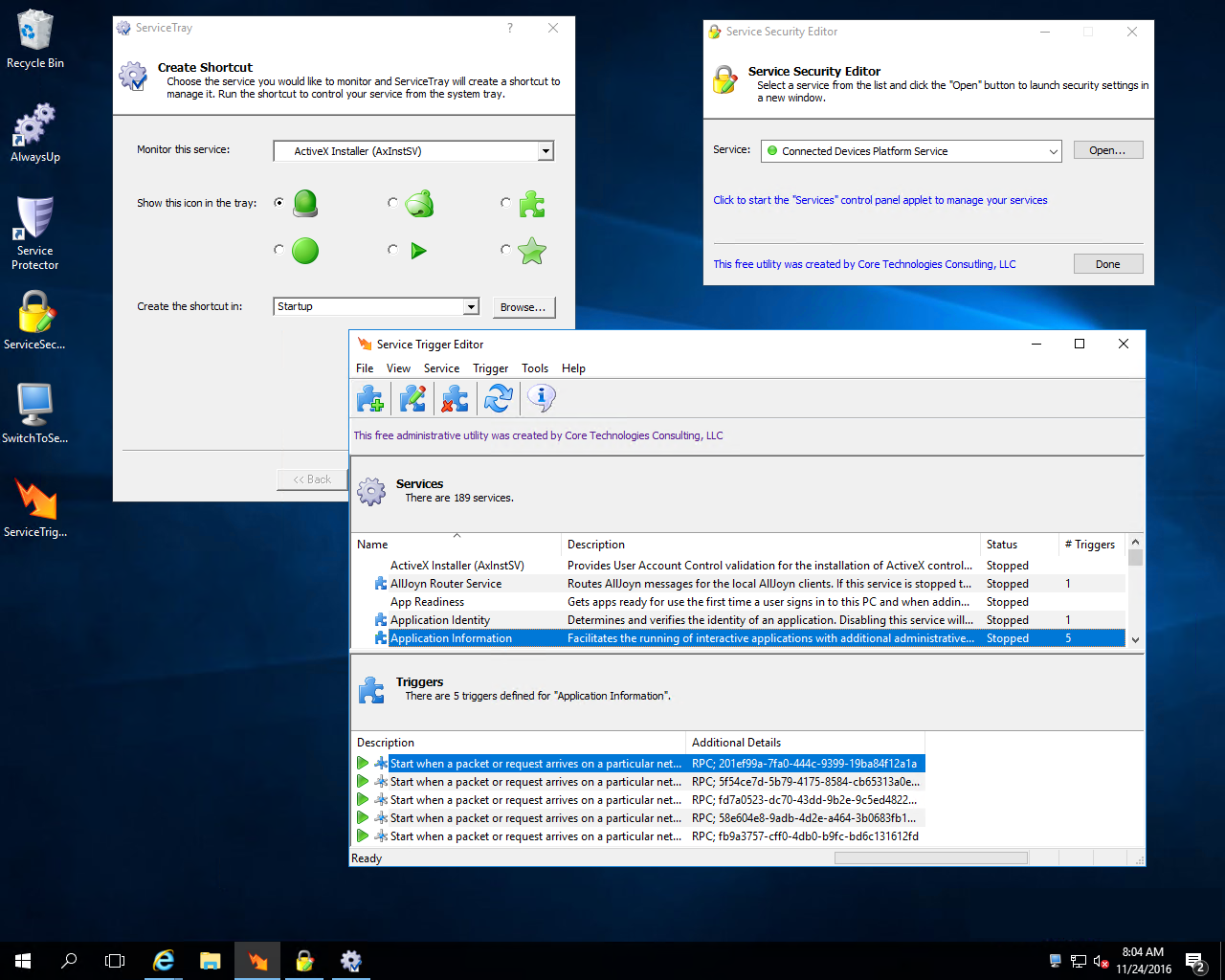Select trigger with RPC; 5f54ce7d details
This screenshot has height=980, width=1225.
pyautogui.click(x=638, y=782)
